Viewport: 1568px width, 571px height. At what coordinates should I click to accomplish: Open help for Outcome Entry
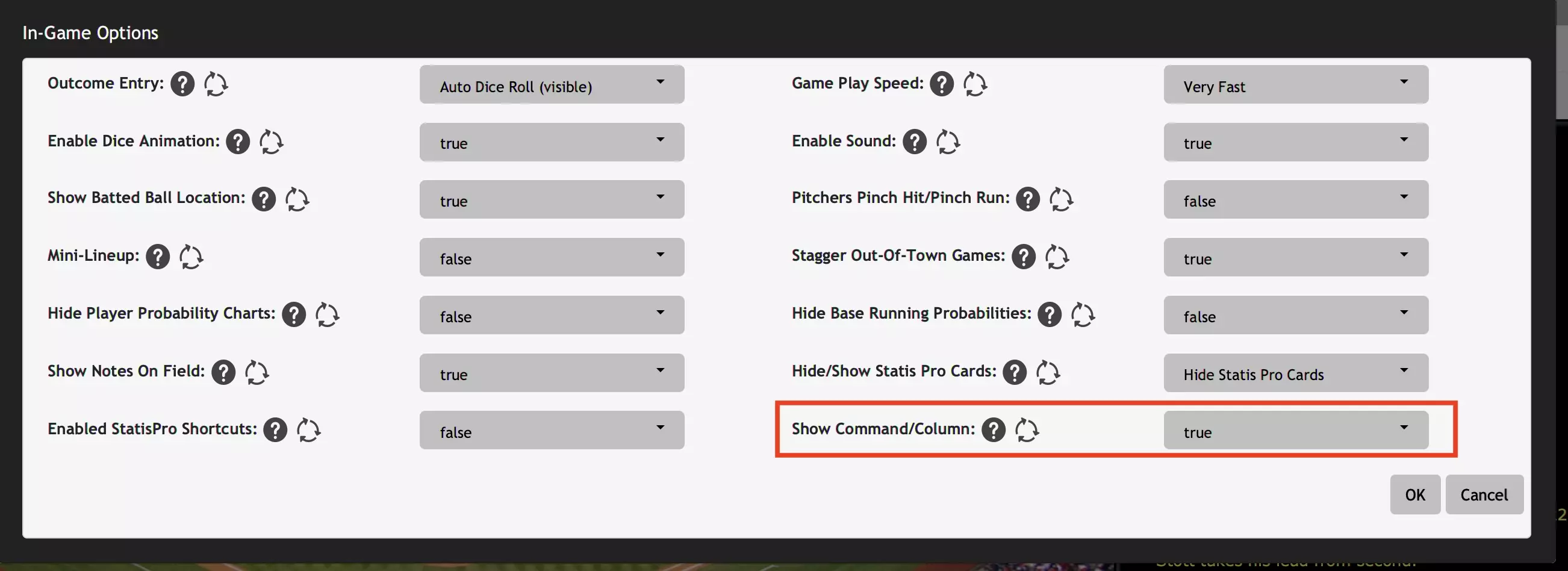click(182, 84)
